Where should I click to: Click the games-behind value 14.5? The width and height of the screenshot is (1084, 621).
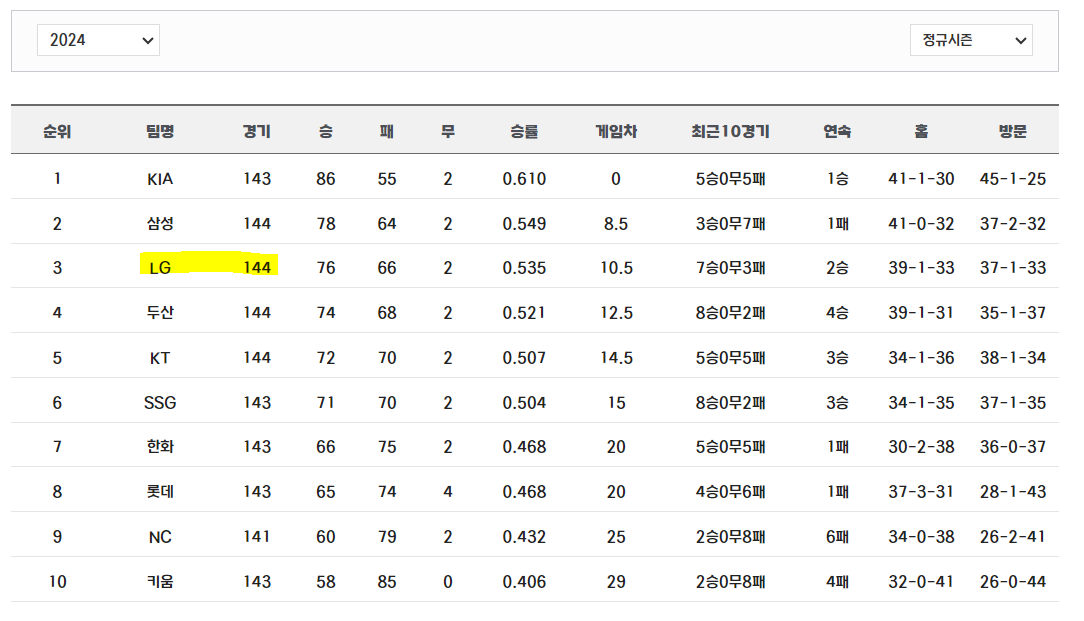(x=616, y=358)
